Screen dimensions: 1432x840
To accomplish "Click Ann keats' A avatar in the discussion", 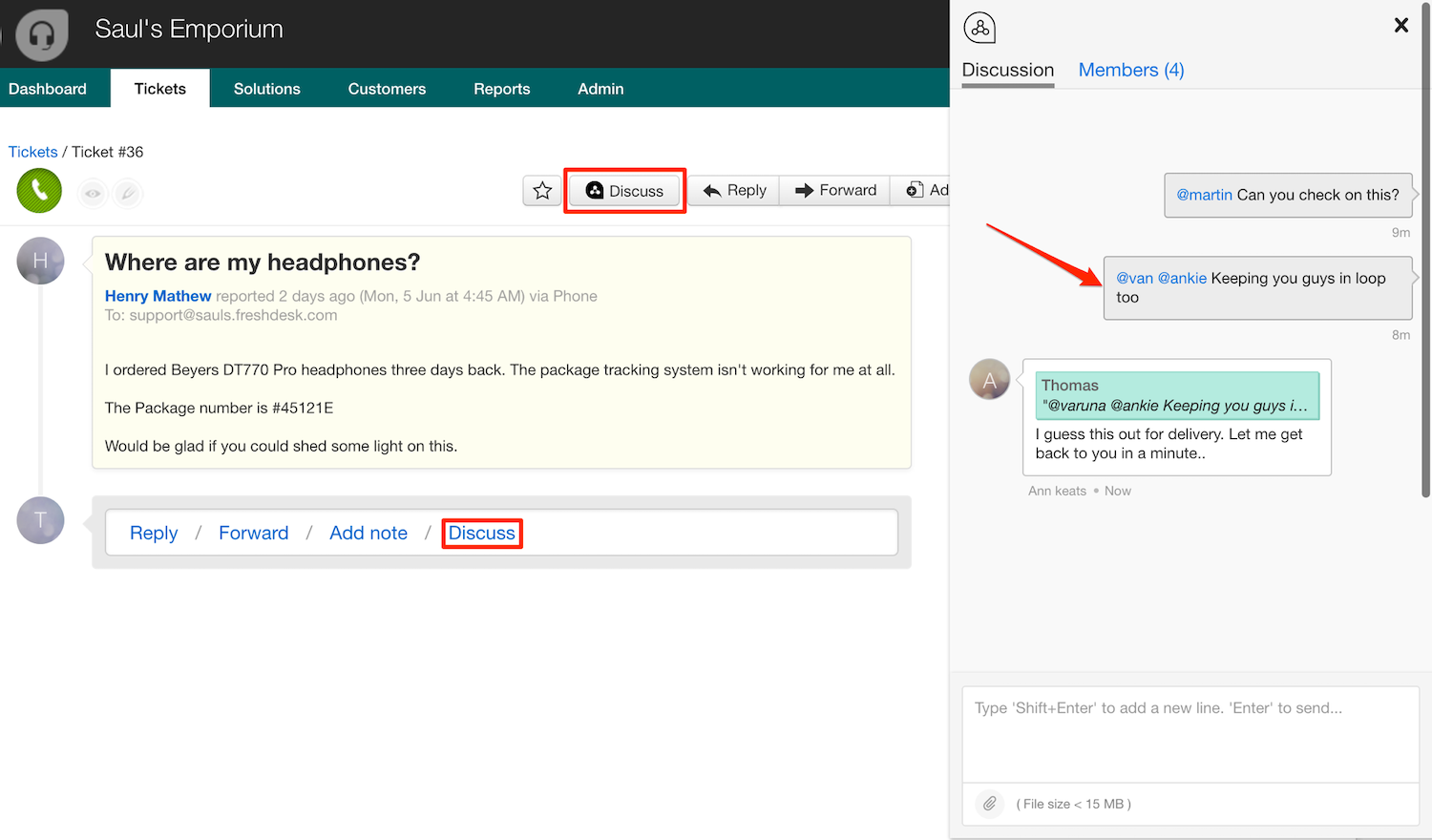I will coord(990,379).
